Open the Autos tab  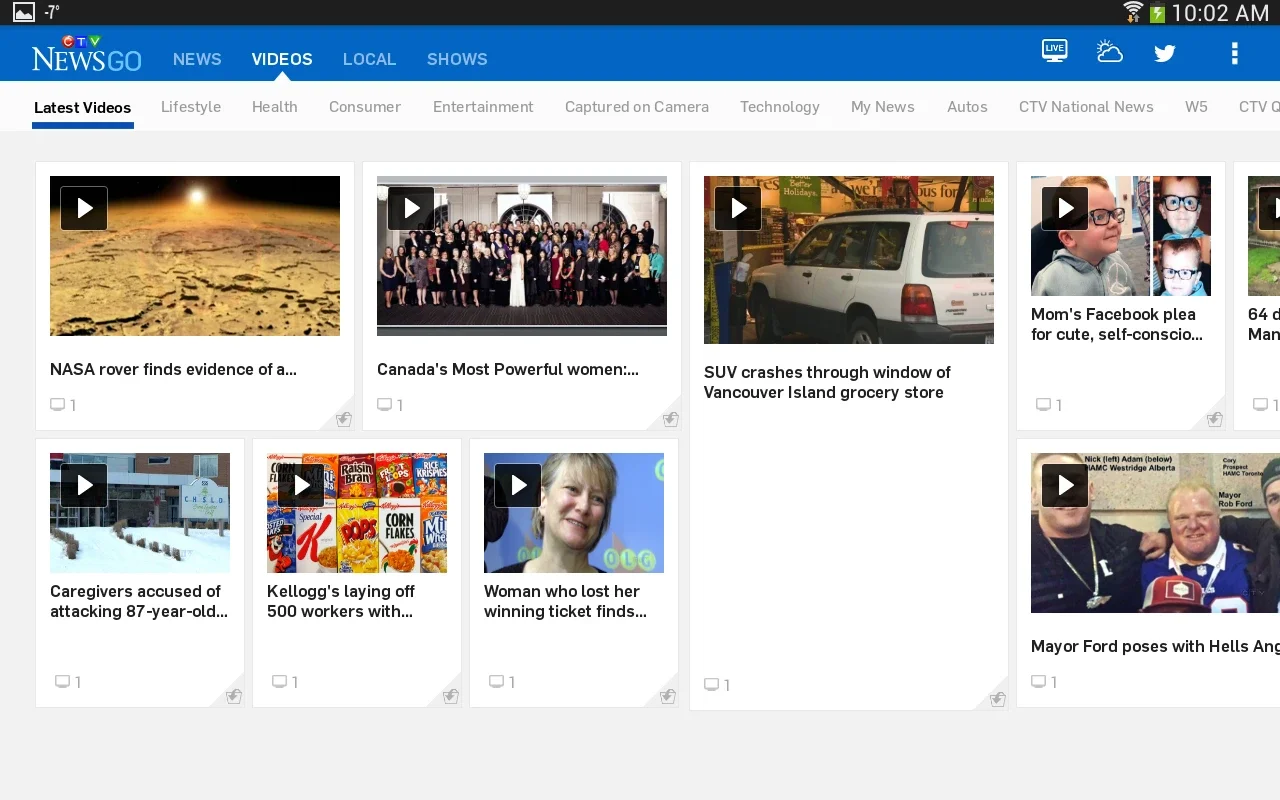(x=967, y=107)
